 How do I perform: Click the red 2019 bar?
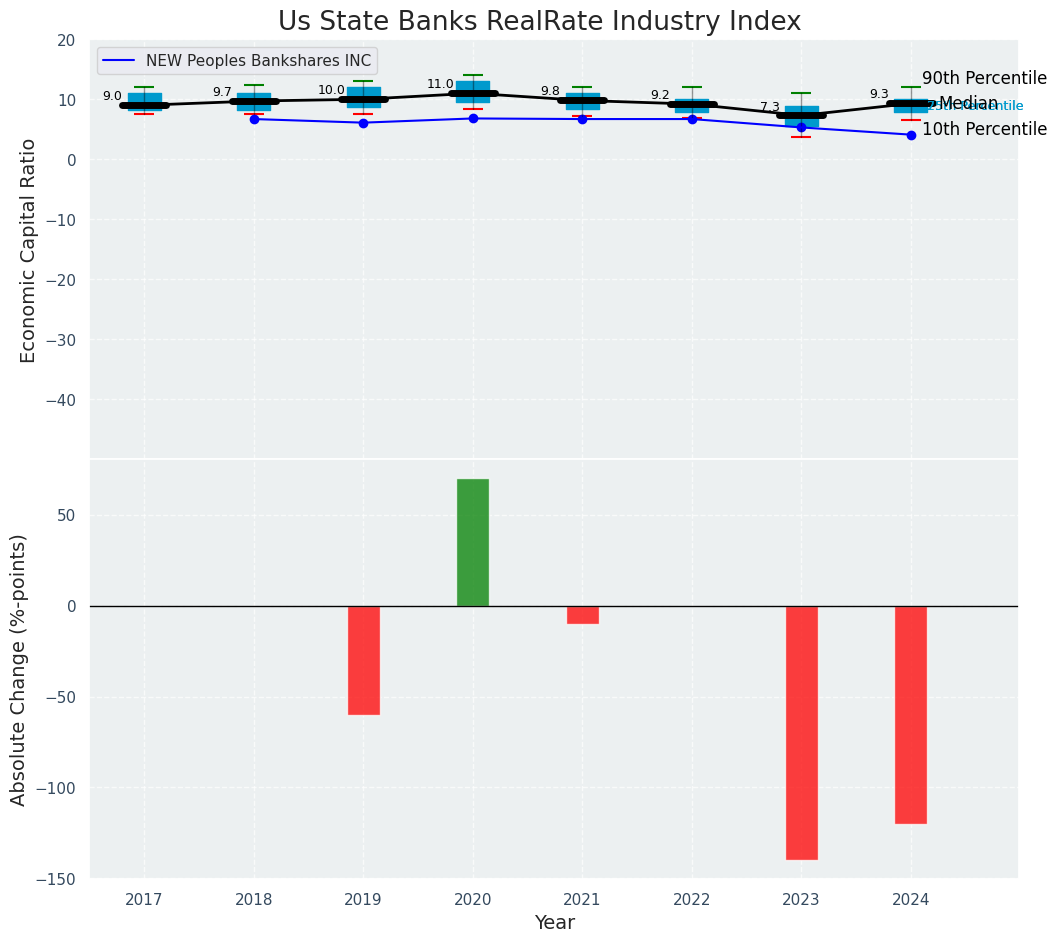(x=364, y=661)
